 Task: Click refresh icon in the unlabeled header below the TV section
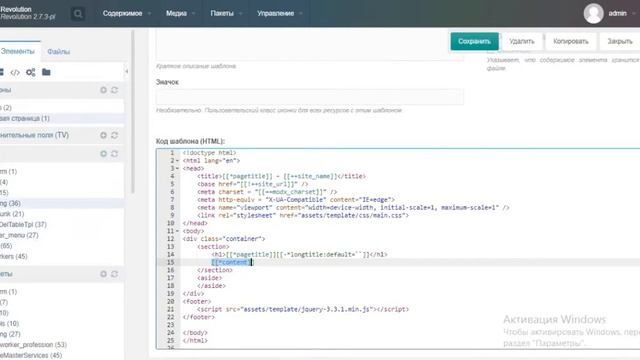coord(114,153)
